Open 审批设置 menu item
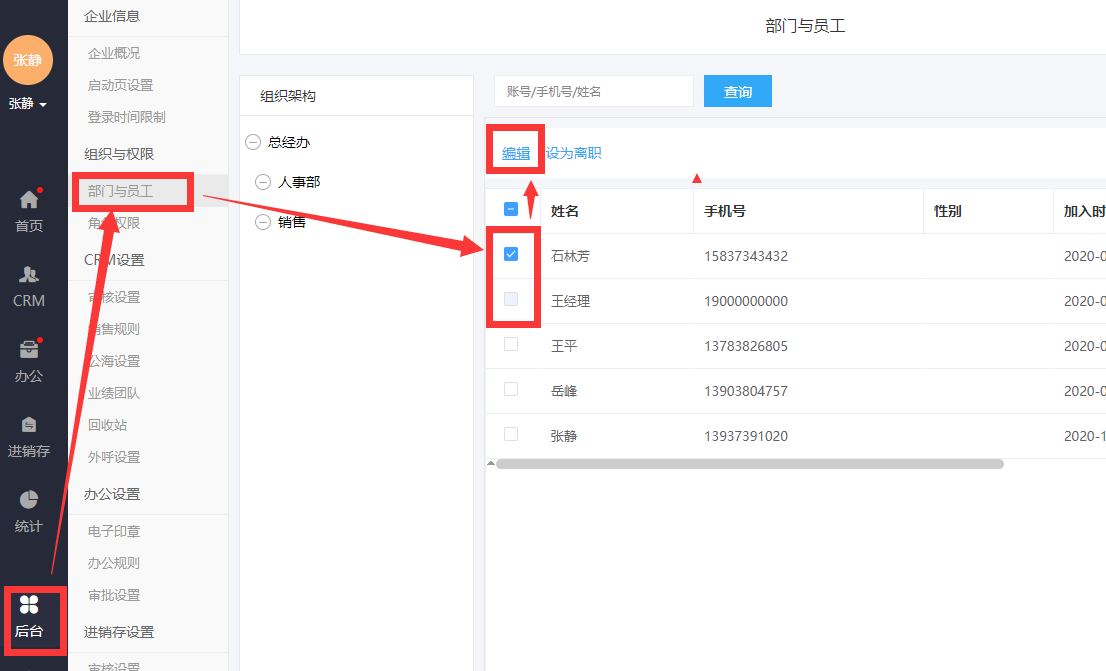 coord(114,596)
